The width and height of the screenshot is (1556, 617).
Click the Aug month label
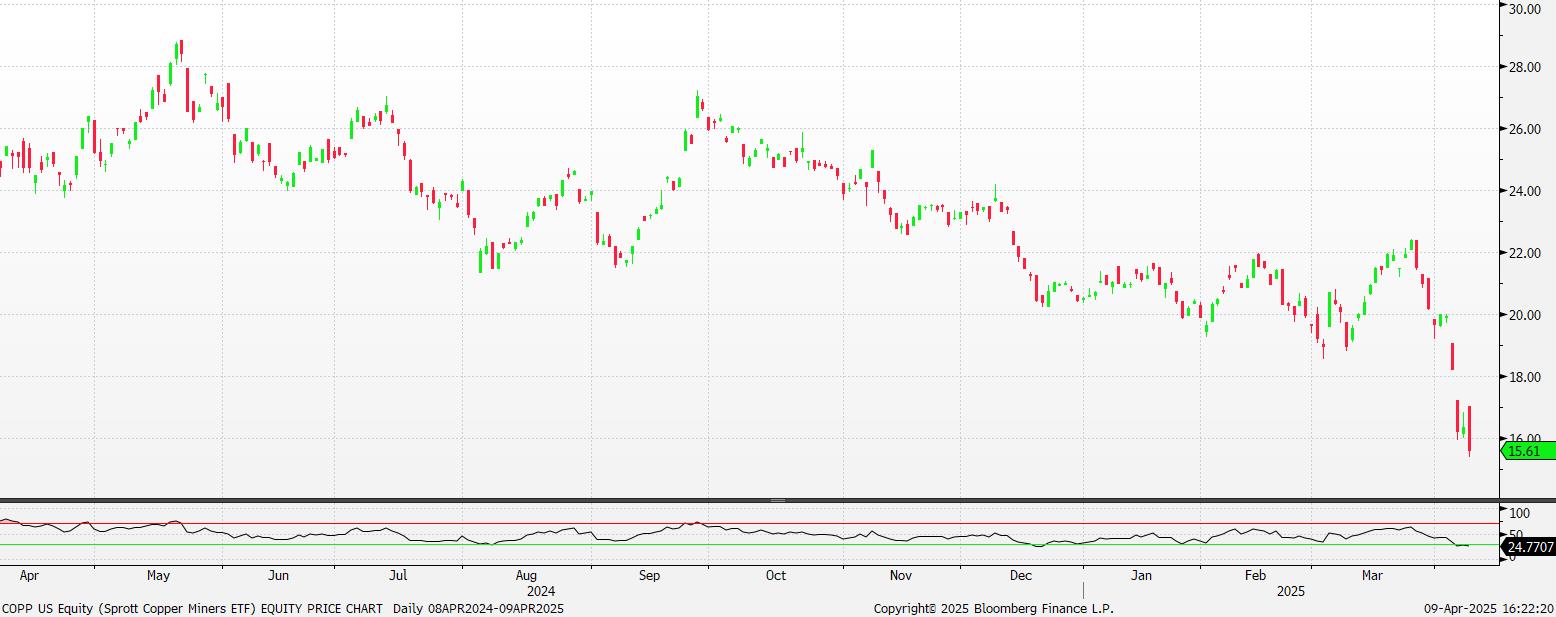coord(526,576)
